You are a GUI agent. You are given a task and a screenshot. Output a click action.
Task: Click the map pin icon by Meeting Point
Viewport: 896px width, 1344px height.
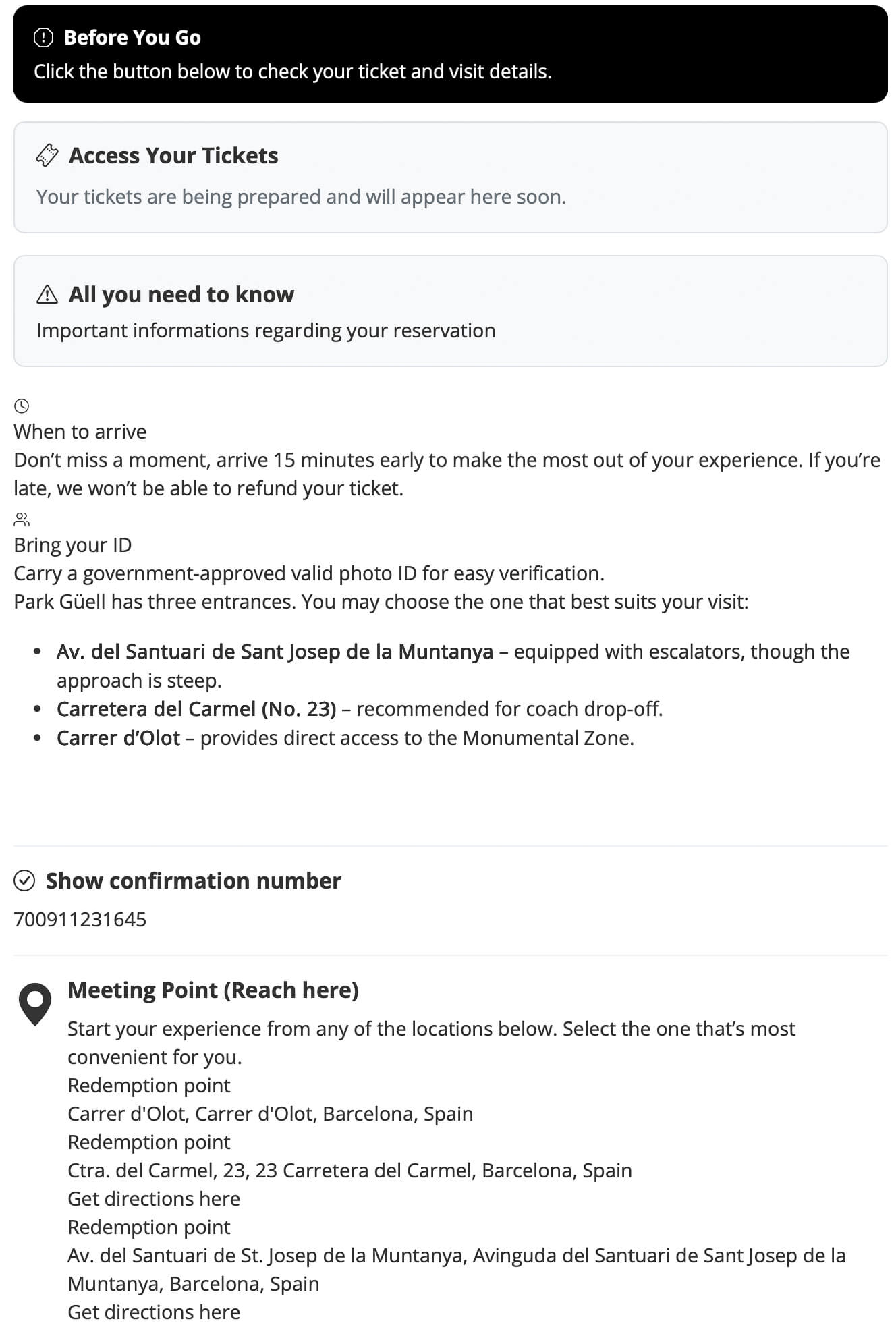pyautogui.click(x=35, y=1003)
